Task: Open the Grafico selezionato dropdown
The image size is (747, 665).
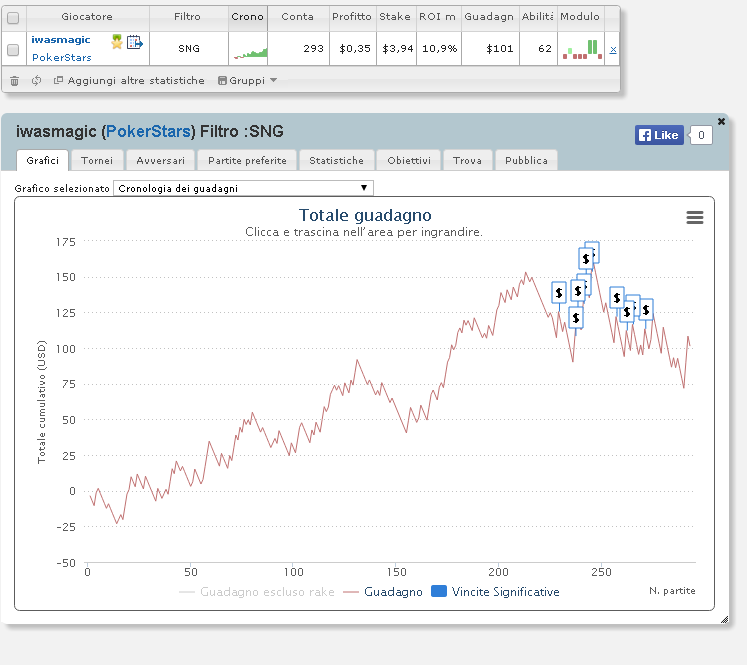Action: point(243,188)
